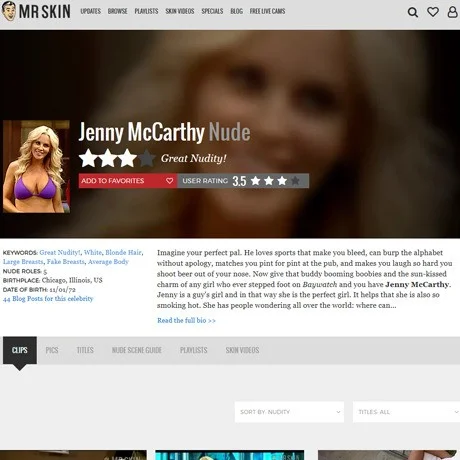
Task: Click the date of birth value 11/01/72
Action: [x=62, y=290]
